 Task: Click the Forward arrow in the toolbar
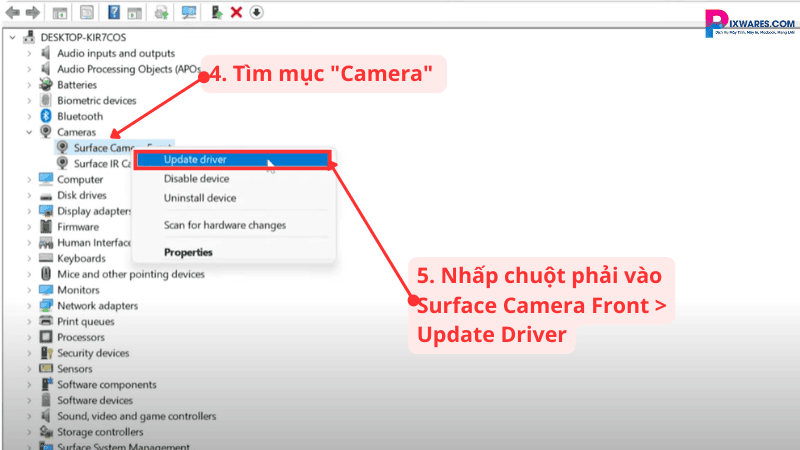point(31,12)
